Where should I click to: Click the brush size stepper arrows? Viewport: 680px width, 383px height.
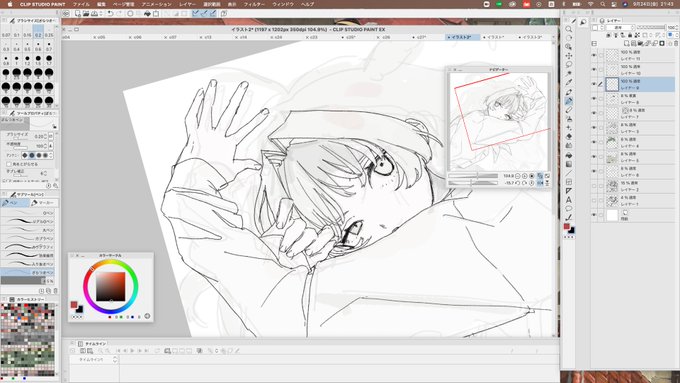(x=46, y=136)
